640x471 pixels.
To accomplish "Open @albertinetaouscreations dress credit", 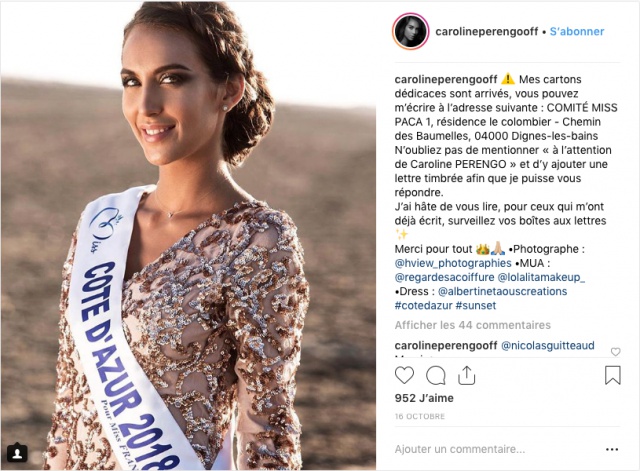I will point(502,291).
